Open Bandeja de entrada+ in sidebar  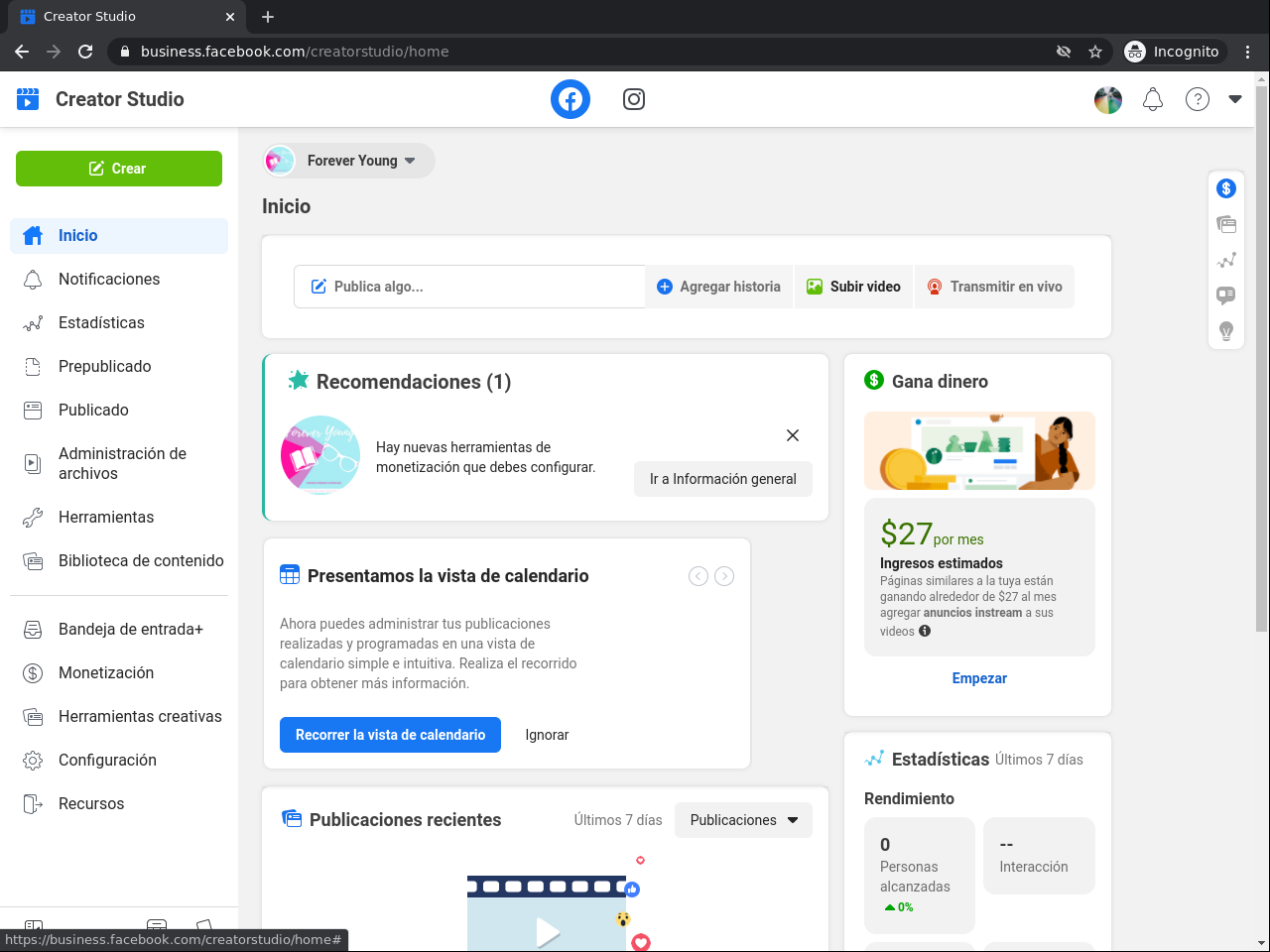119,630
